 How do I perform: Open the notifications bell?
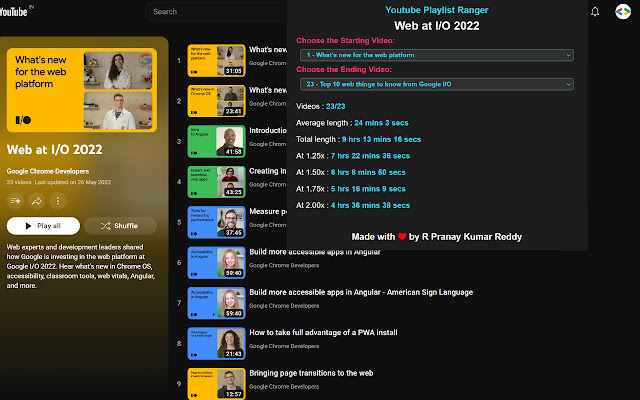click(x=595, y=12)
